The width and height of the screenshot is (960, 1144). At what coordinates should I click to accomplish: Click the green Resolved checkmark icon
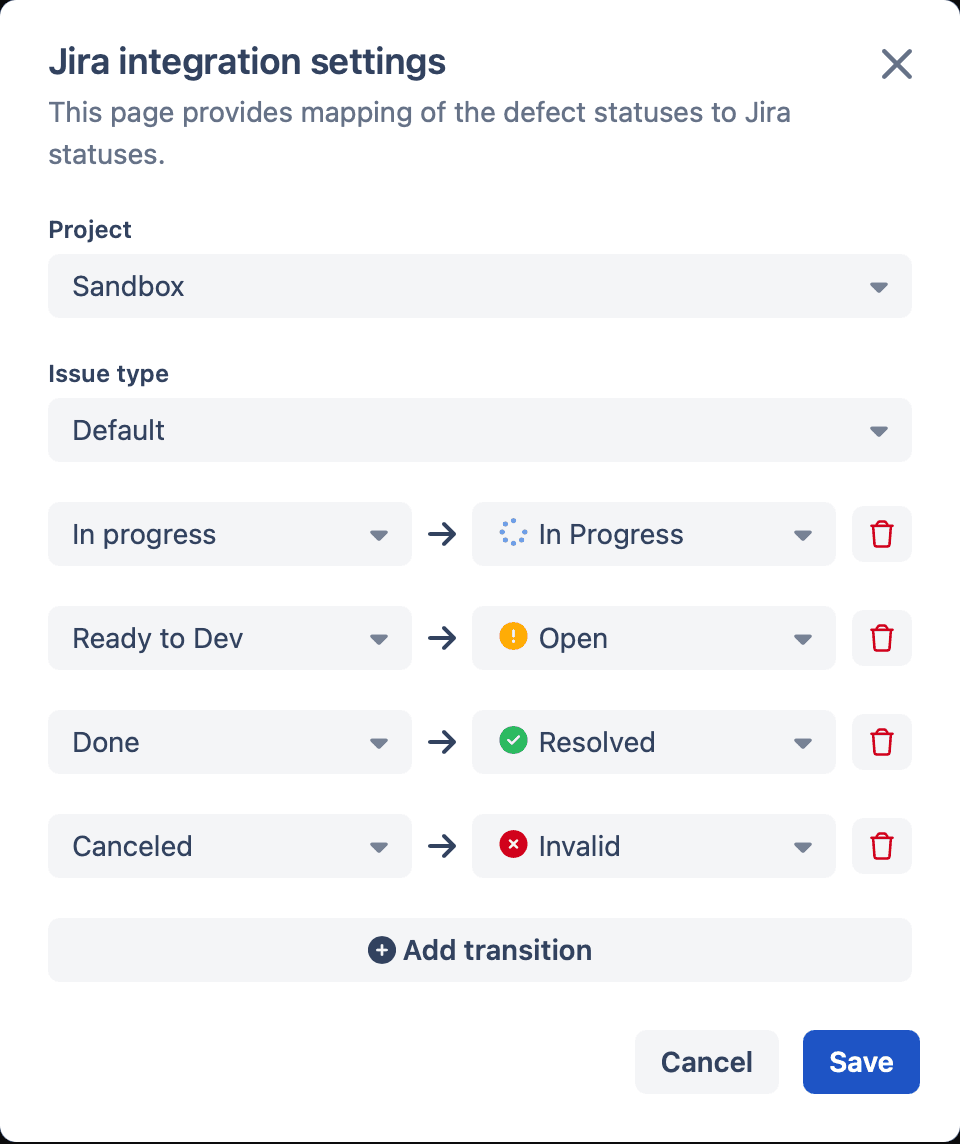(x=513, y=740)
